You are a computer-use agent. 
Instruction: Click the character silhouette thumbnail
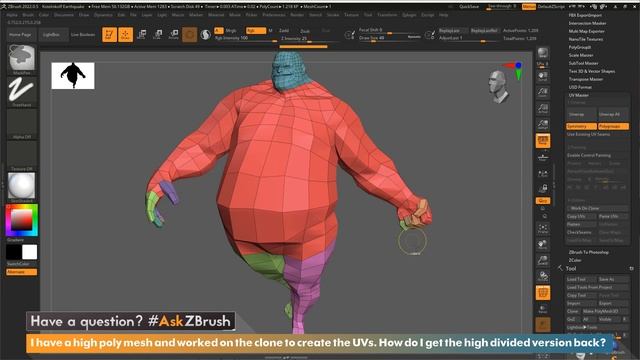click(x=73, y=76)
